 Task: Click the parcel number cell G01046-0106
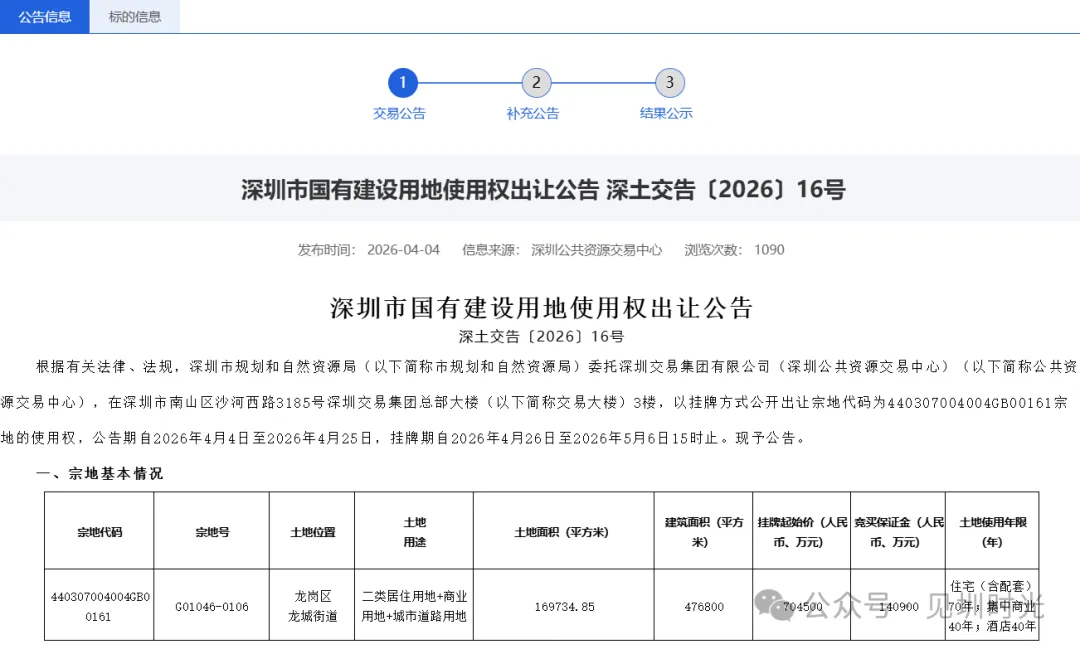(212, 606)
